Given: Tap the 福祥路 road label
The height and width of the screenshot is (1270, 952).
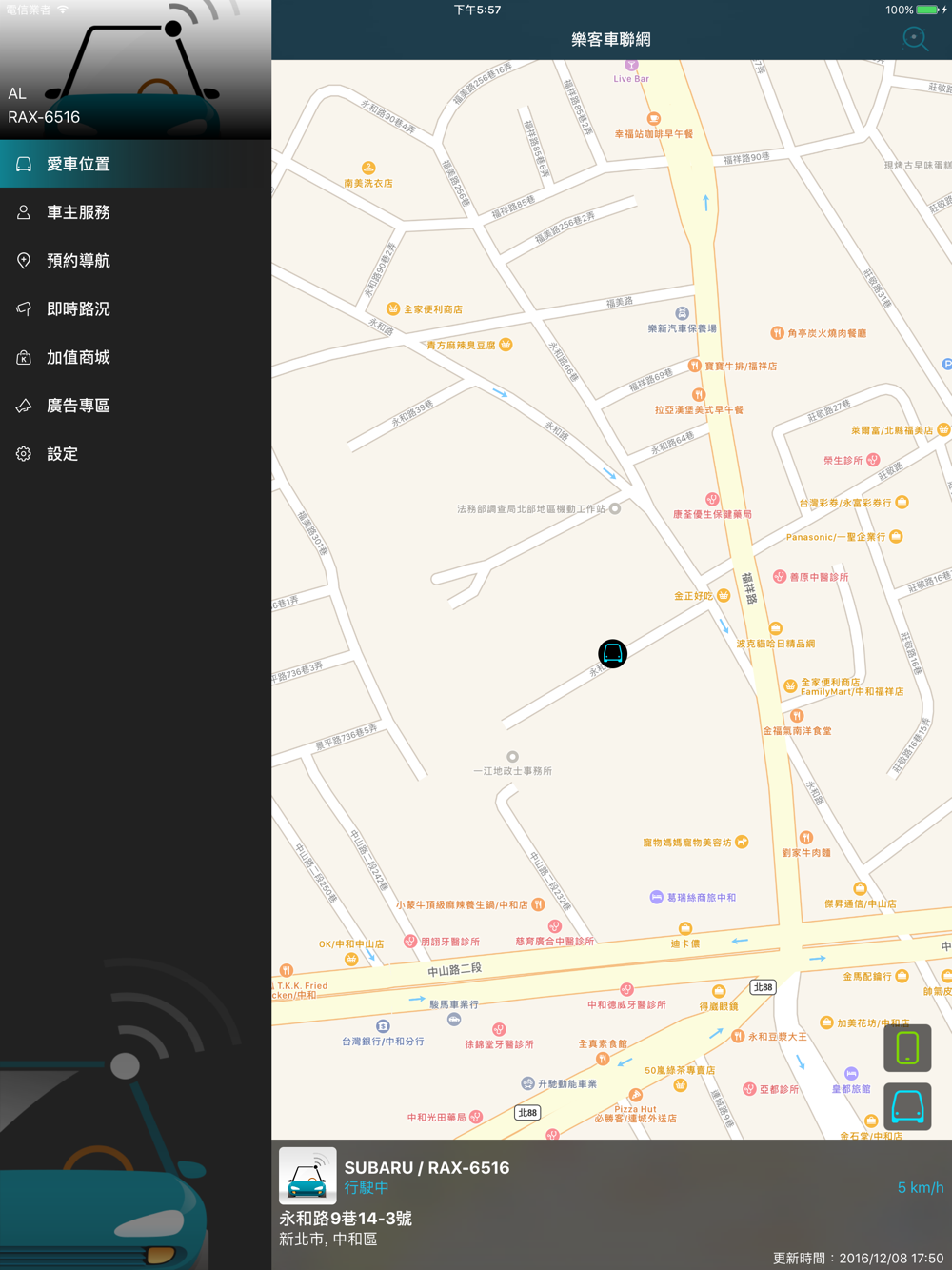Looking at the screenshot, I should 750,588.
